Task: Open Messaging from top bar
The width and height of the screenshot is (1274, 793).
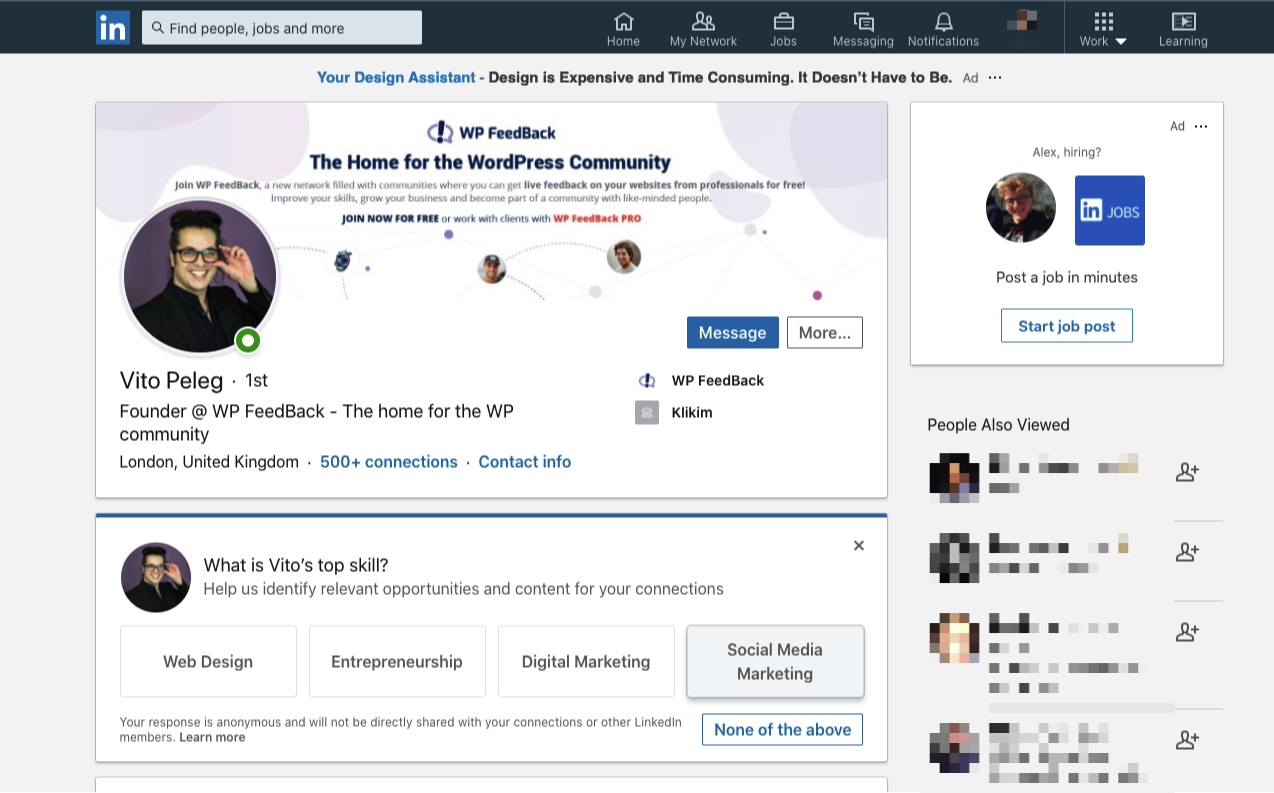Action: point(863,29)
